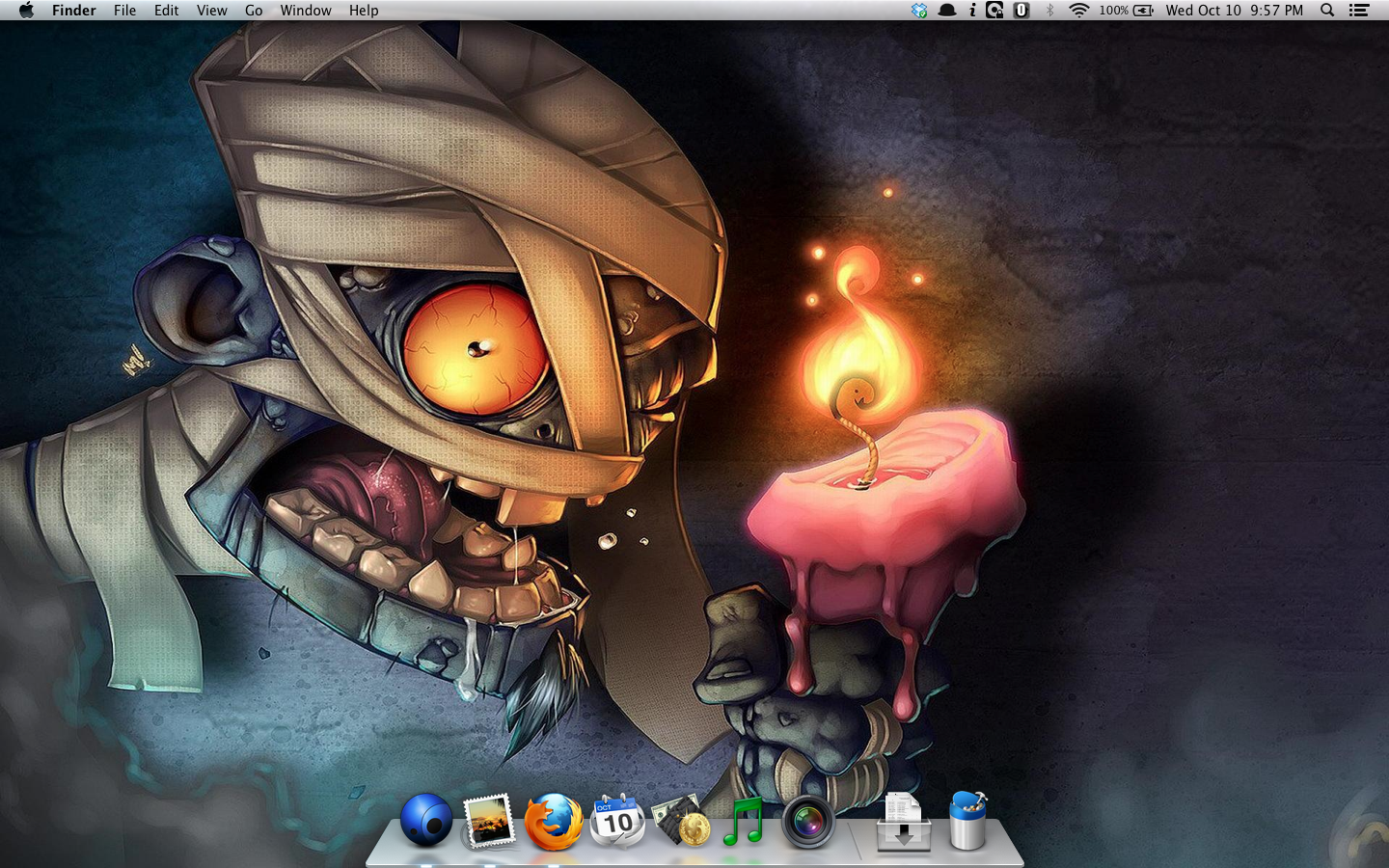Open the blue sphere app in Dock
This screenshot has height=868, width=1389.
point(426,820)
